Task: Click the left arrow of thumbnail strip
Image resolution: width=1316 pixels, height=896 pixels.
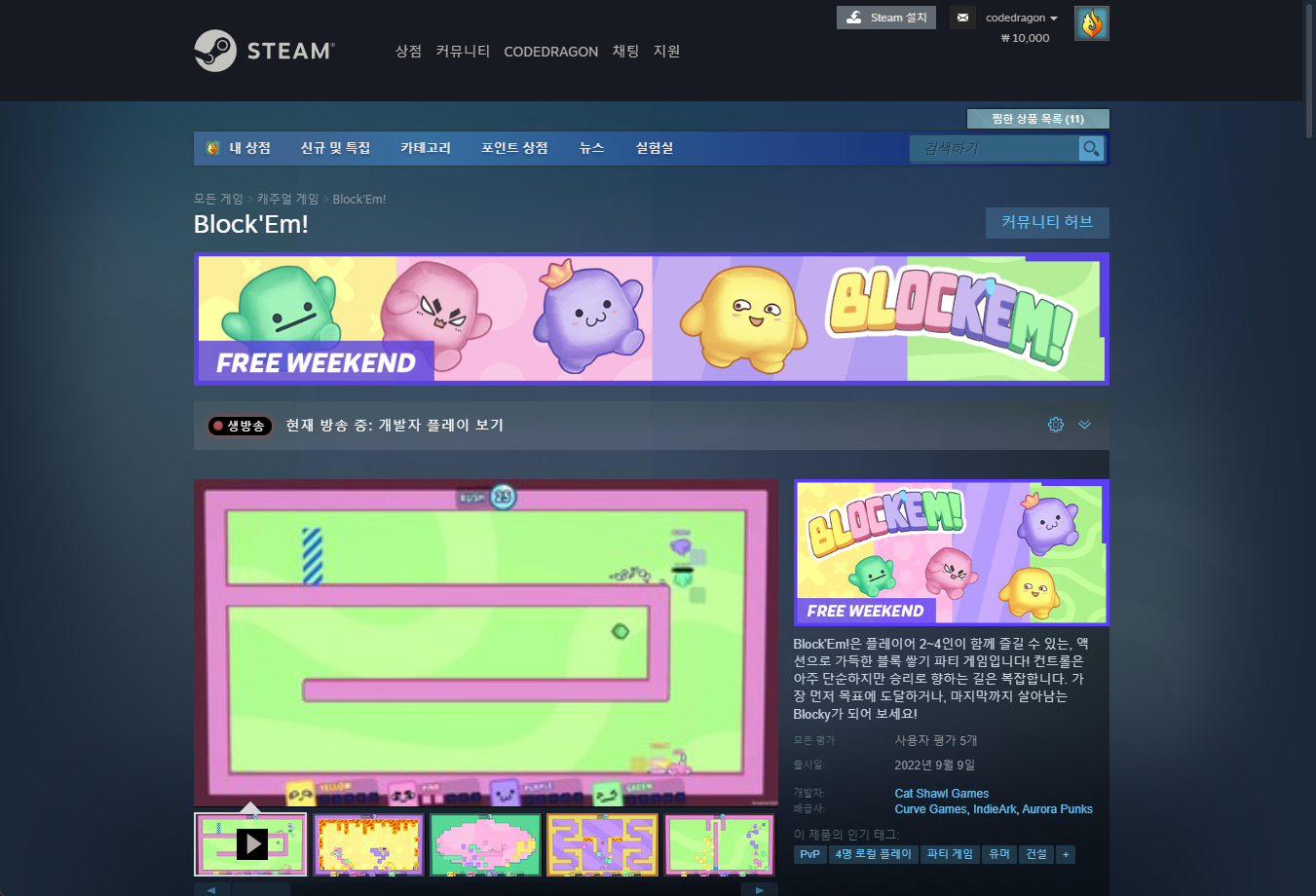Action: click(211, 889)
